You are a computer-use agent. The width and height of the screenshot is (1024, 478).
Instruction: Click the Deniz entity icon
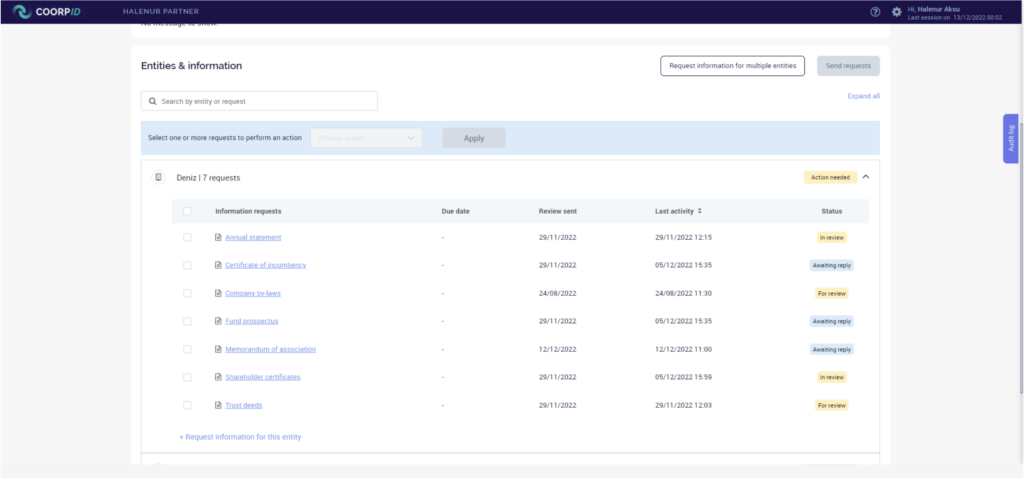pos(158,177)
